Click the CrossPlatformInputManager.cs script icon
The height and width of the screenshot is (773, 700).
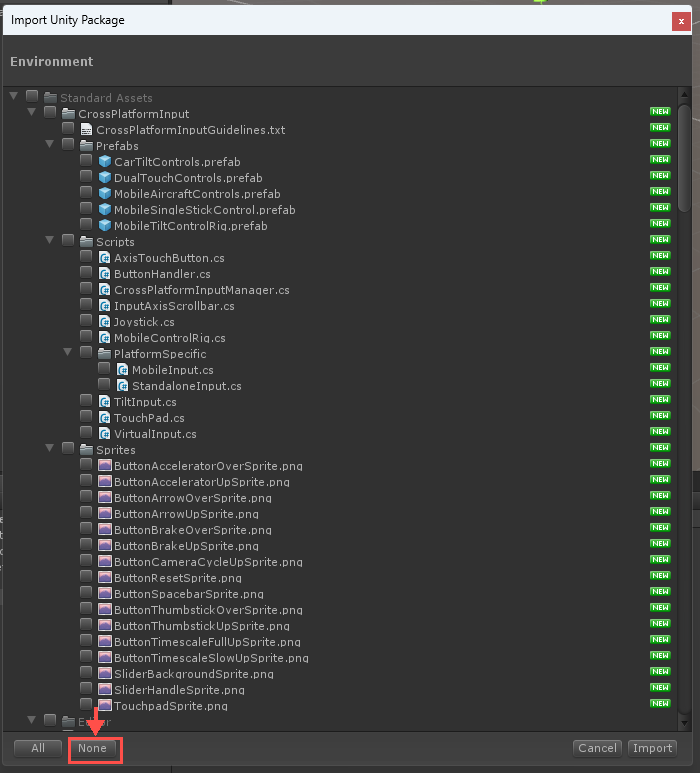pyautogui.click(x=105, y=290)
